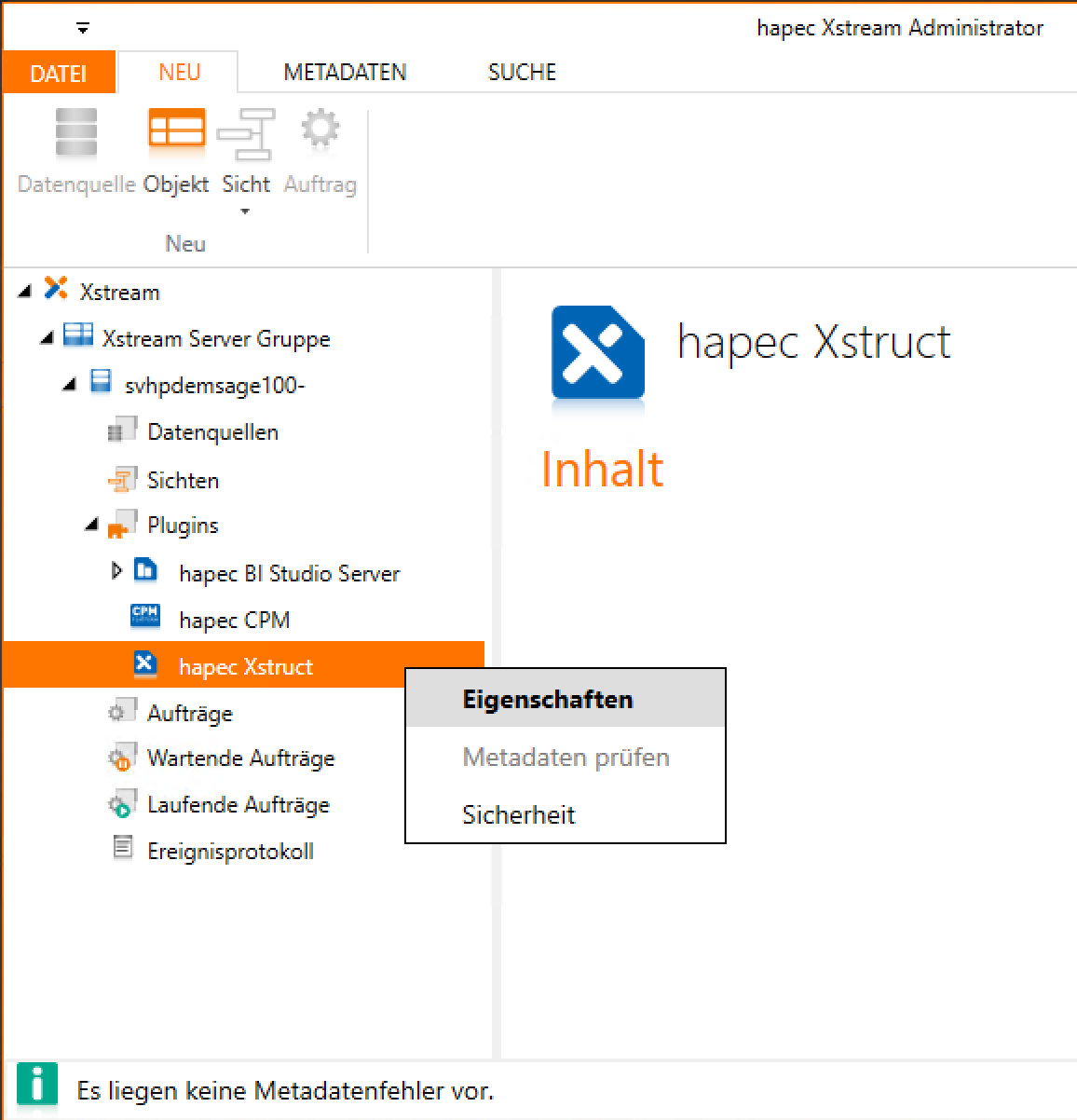Click the hapec BI Studio Server icon
Image resolution: width=1077 pixels, height=1120 pixels.
[146, 569]
